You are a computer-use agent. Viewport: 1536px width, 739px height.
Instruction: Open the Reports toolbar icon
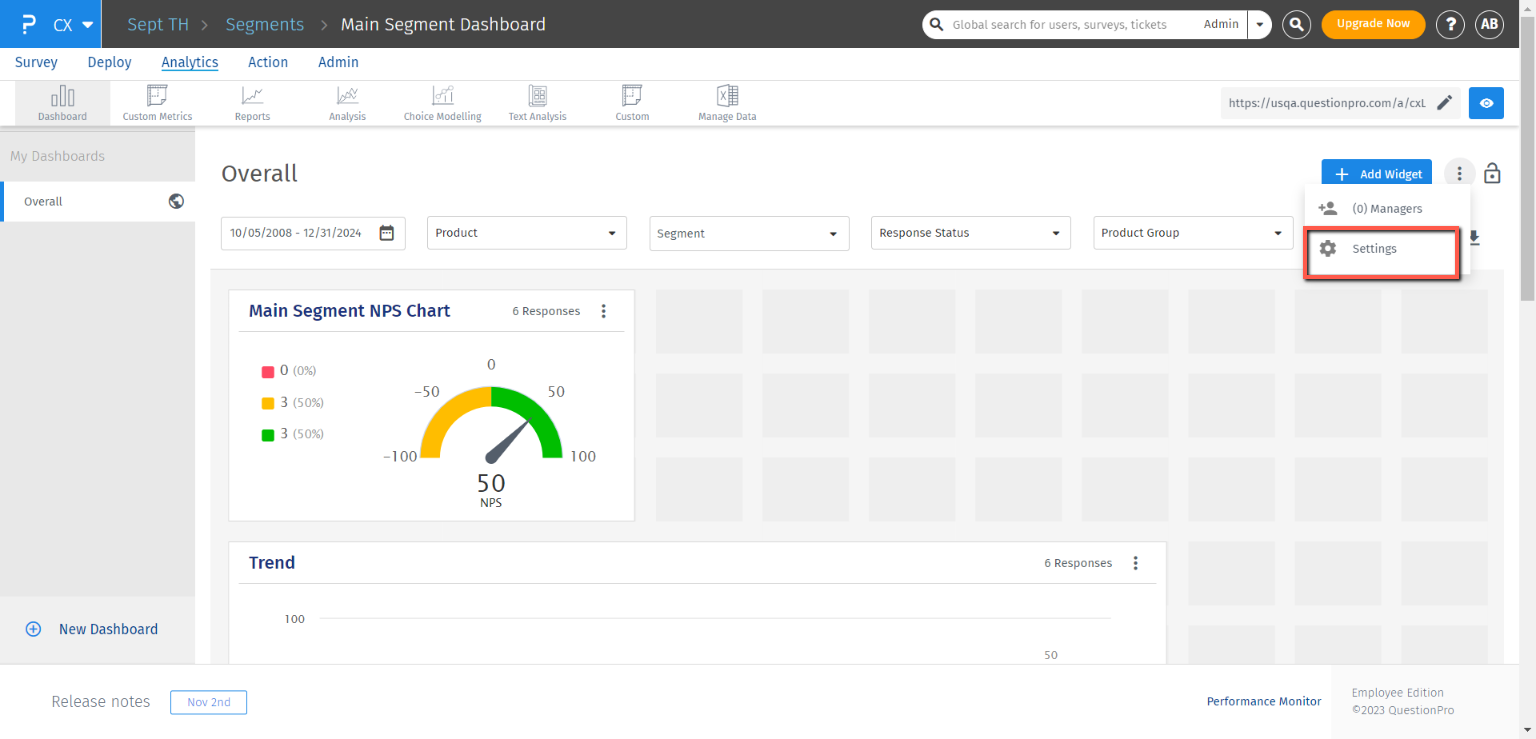252,103
